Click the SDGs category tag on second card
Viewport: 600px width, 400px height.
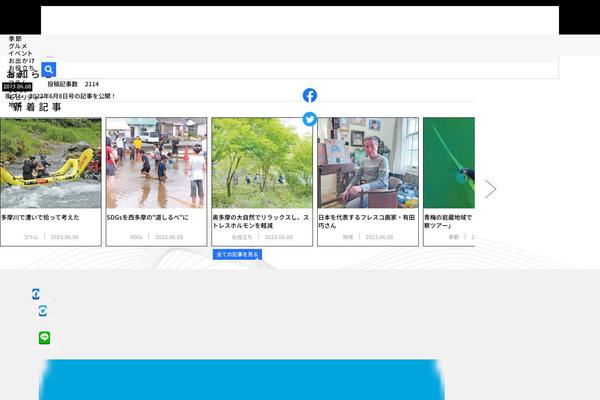(x=136, y=237)
